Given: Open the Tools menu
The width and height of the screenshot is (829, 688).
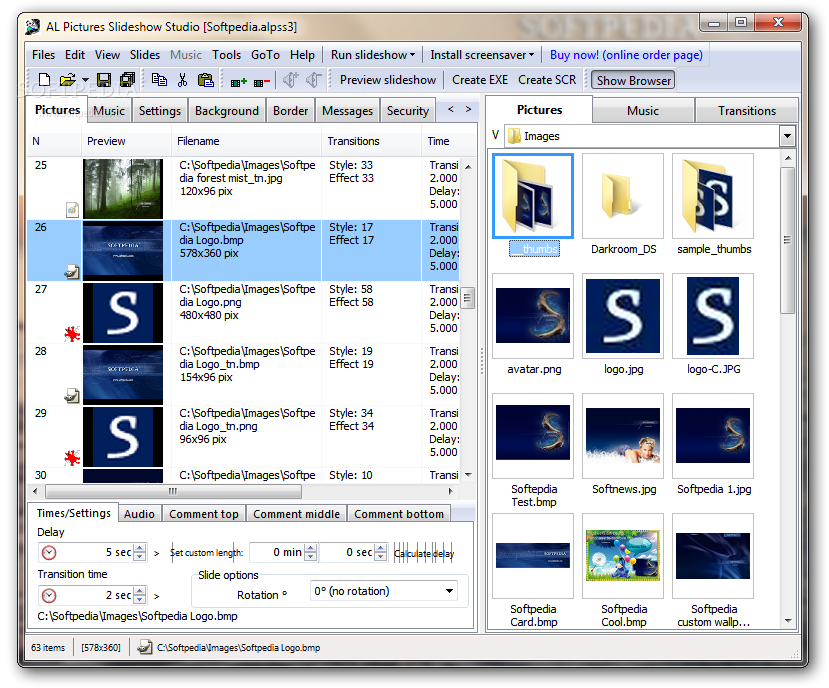Looking at the screenshot, I should [x=226, y=55].
